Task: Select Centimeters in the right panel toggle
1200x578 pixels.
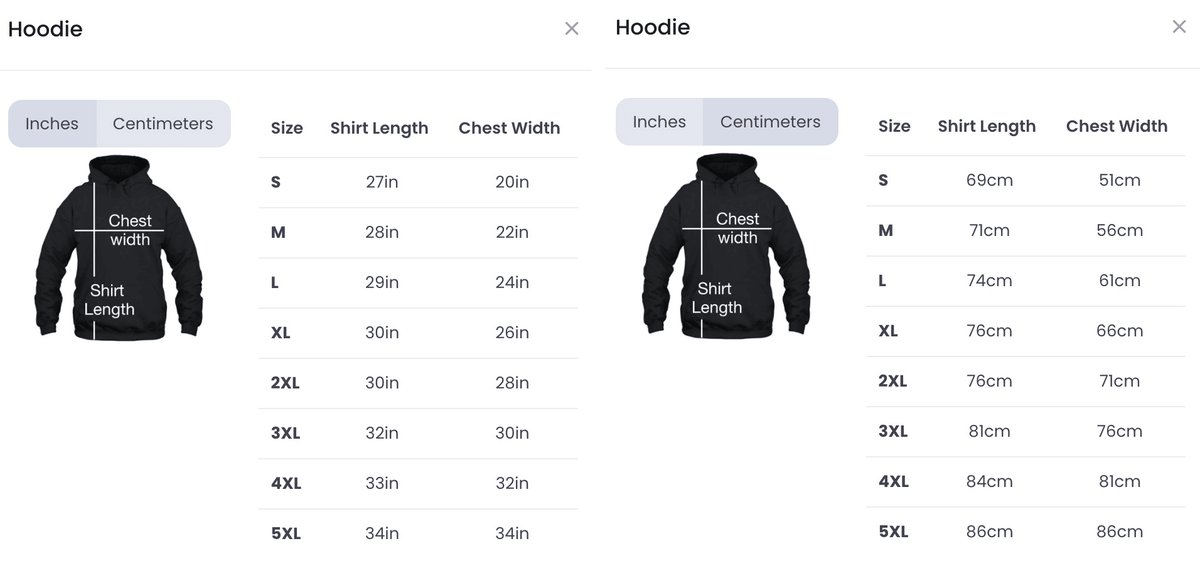Action: tap(770, 122)
